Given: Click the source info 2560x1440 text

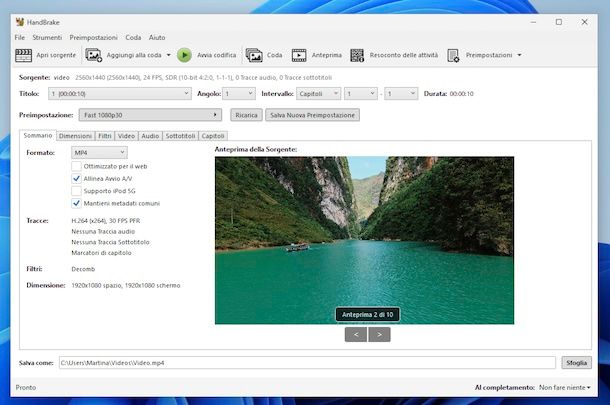Looking at the screenshot, I should click(203, 77).
